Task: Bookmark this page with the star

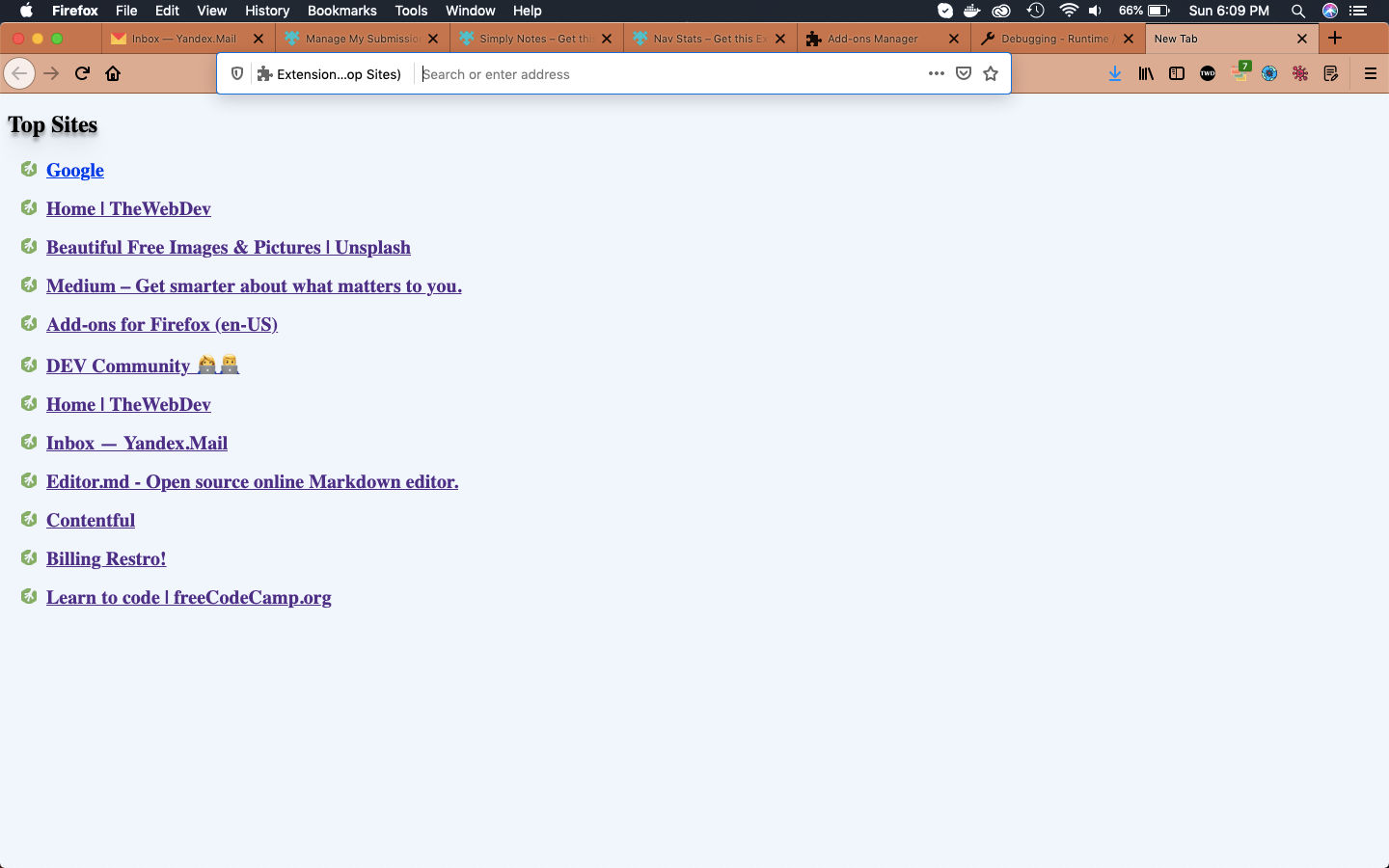Action: coord(991,73)
